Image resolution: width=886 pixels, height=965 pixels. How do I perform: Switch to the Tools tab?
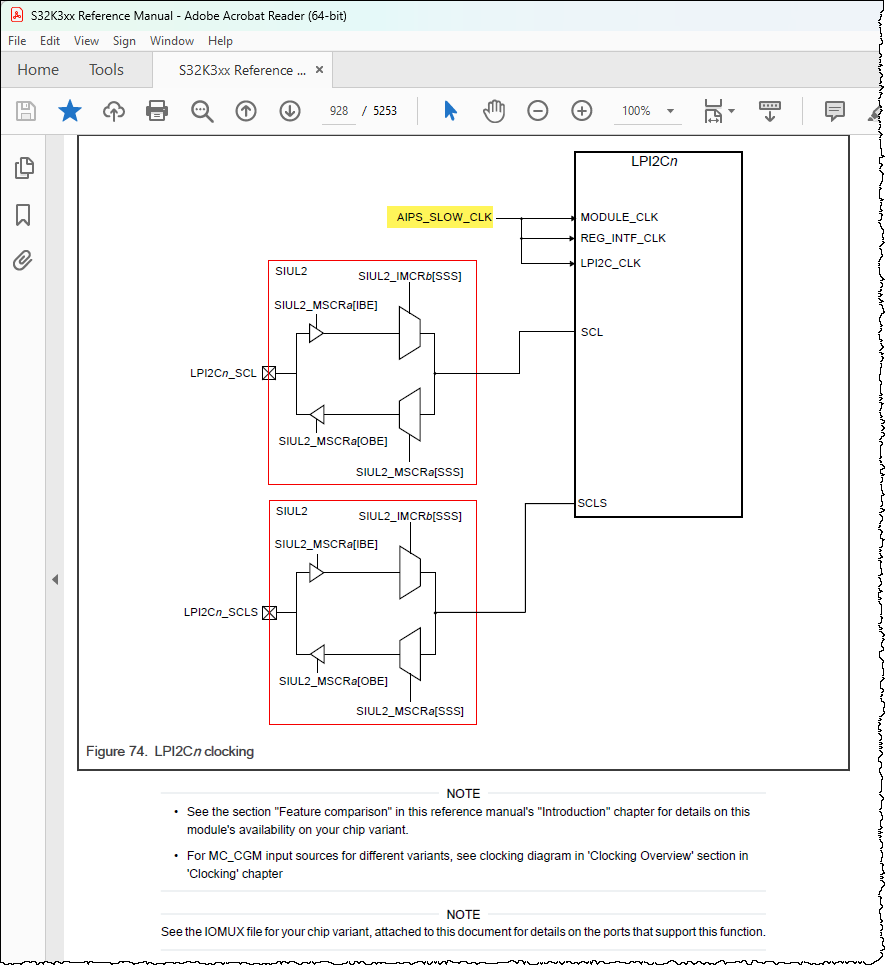(106, 70)
